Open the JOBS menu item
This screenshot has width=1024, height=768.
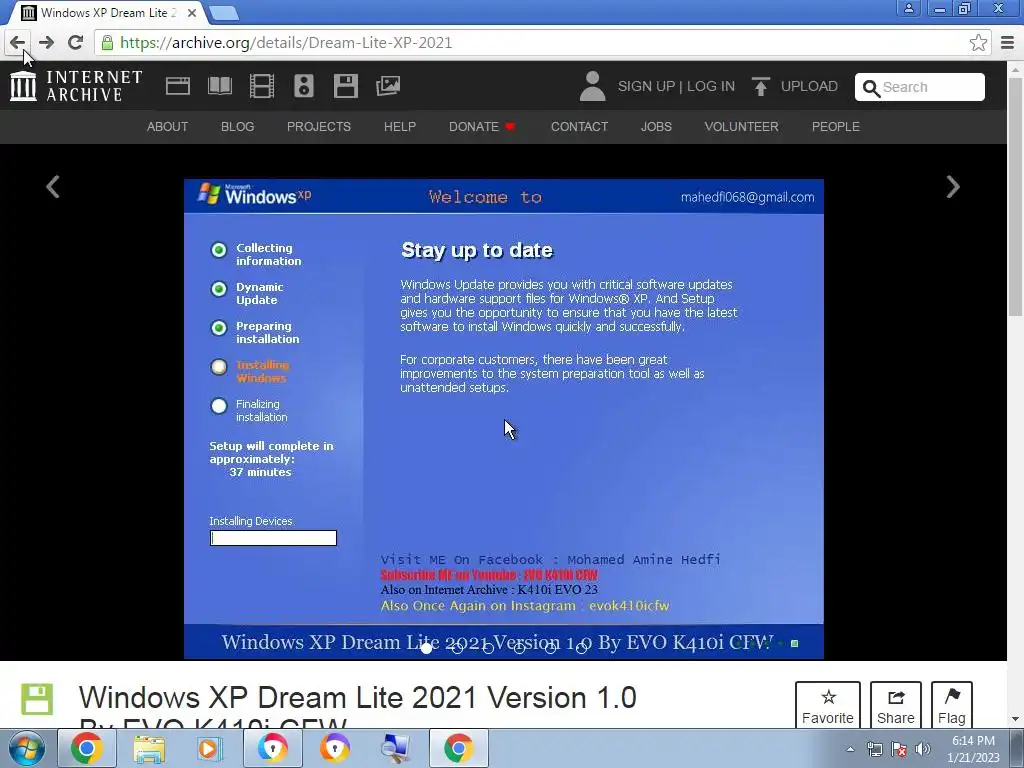(x=656, y=127)
